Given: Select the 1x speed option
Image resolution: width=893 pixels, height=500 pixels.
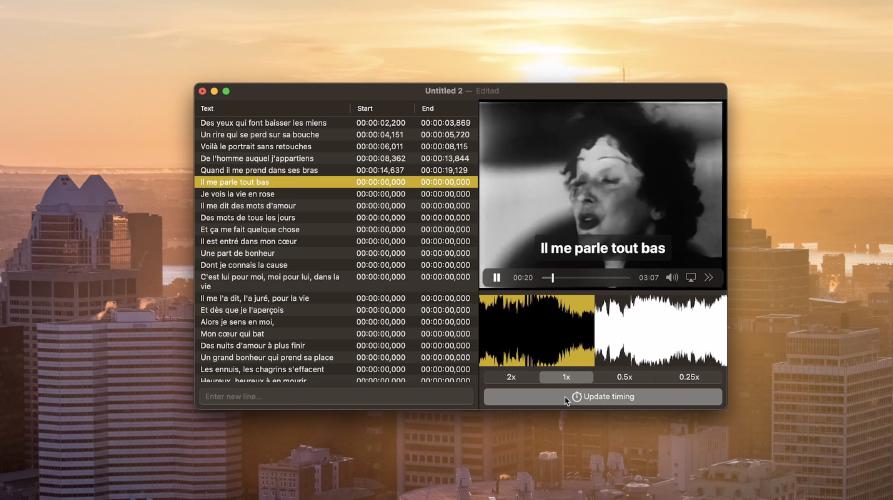Looking at the screenshot, I should (x=566, y=377).
